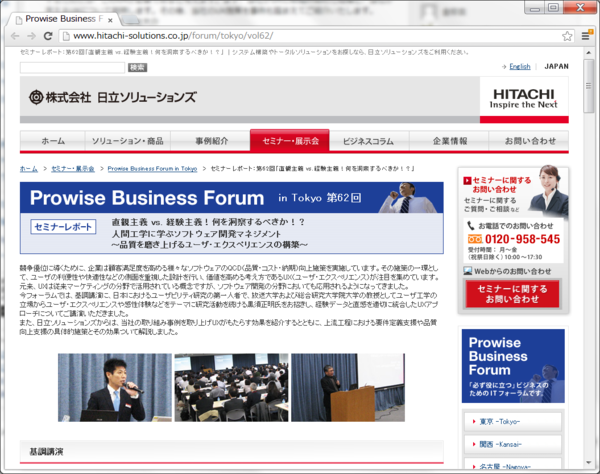This screenshot has height=474, width=600.
Task: Click phone number 0120-958-545
Action: pyautogui.click(x=522, y=239)
